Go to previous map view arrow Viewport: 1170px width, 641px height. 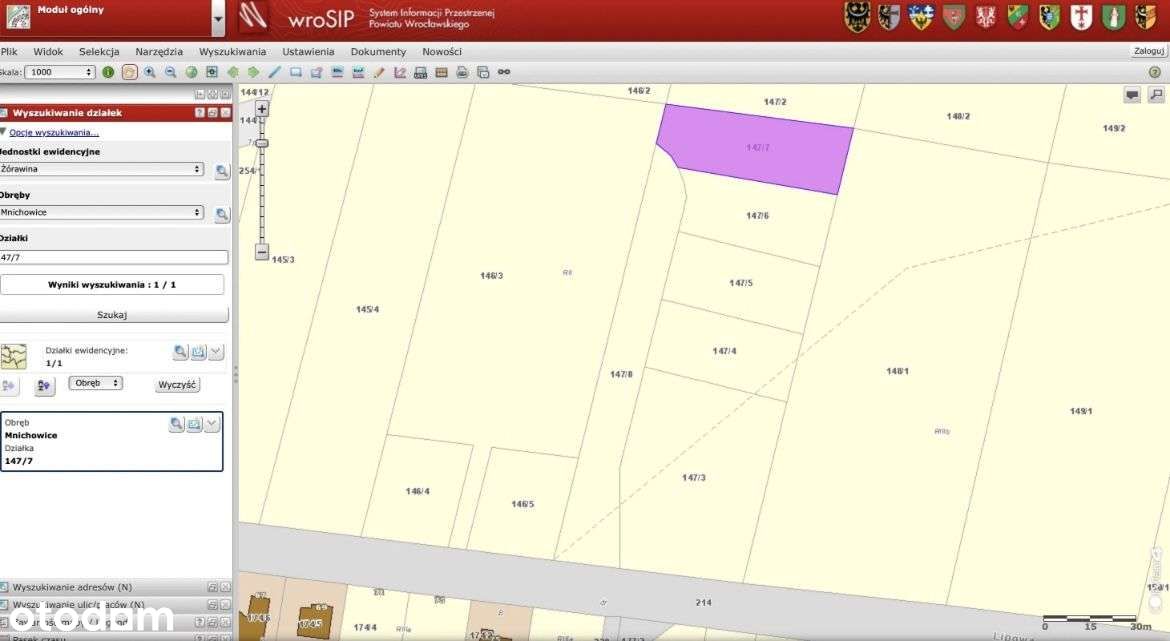pyautogui.click(x=234, y=72)
